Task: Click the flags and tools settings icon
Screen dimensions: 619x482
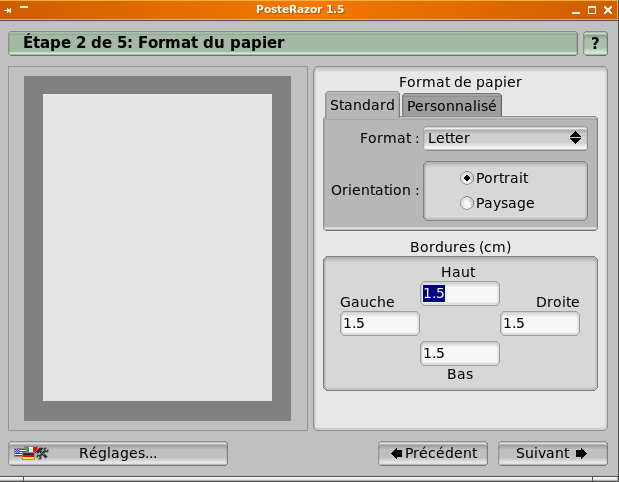Action: click(32, 453)
